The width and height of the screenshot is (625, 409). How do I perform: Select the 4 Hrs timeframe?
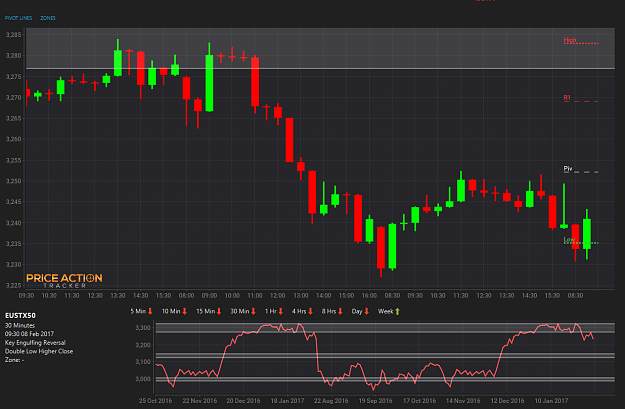(299, 311)
